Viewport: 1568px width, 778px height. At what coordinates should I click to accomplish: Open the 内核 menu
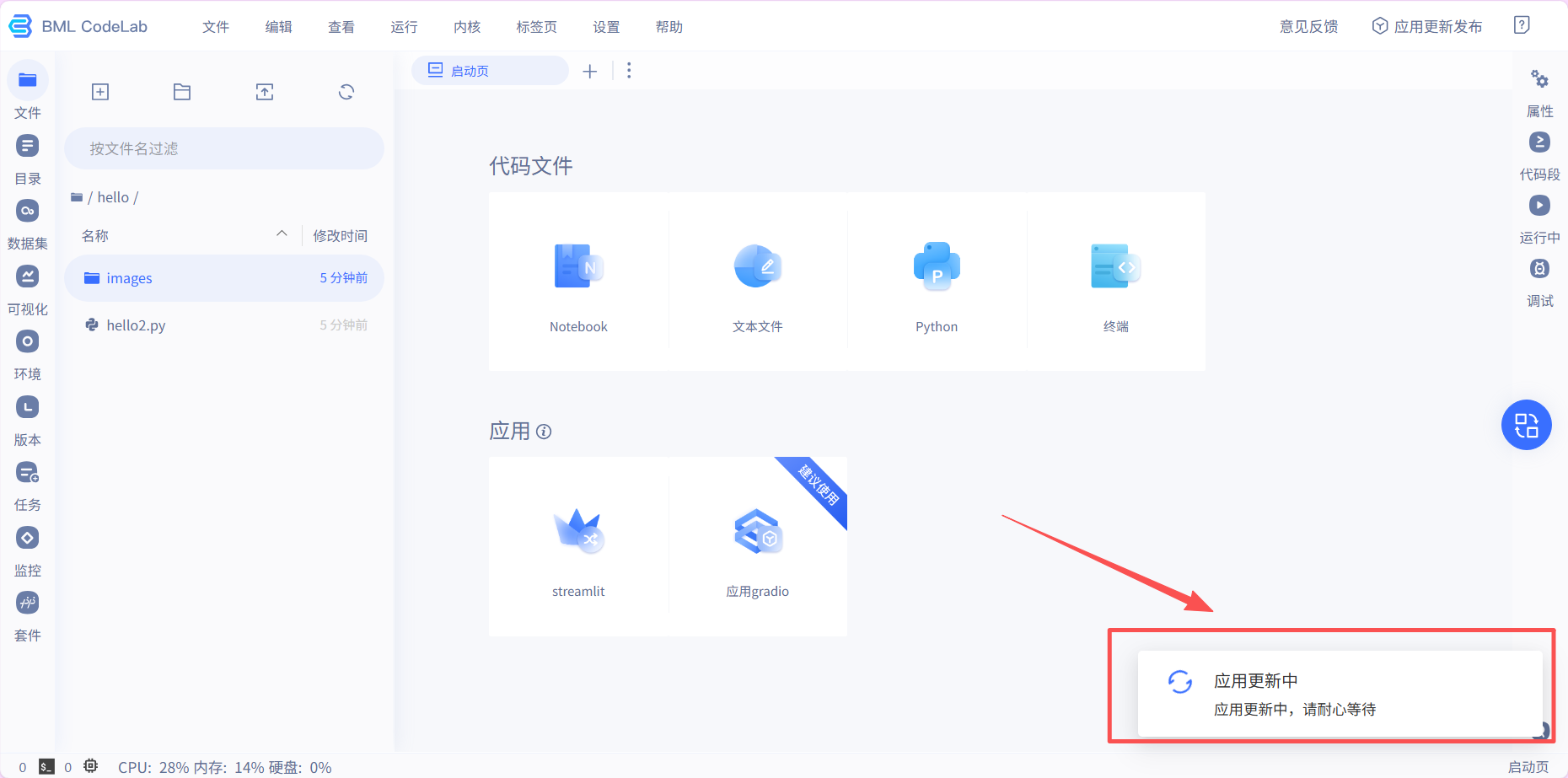[x=467, y=27]
